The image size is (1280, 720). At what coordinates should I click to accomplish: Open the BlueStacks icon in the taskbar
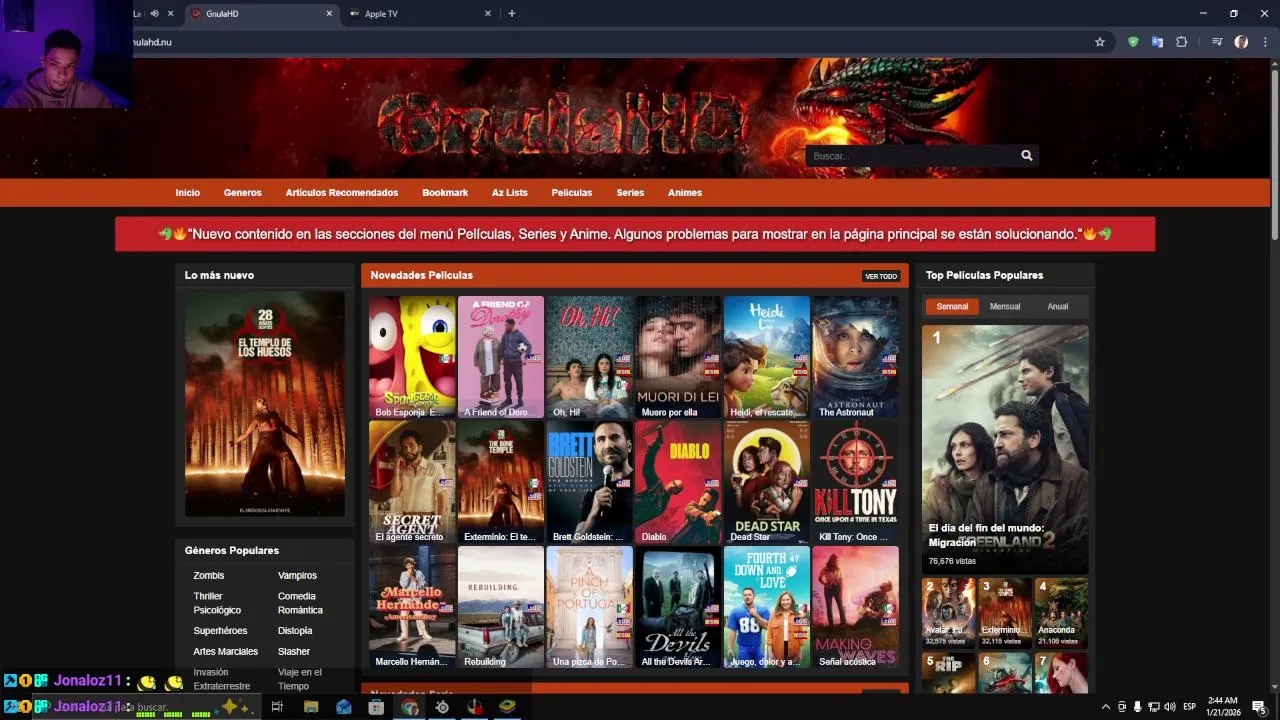coord(507,707)
